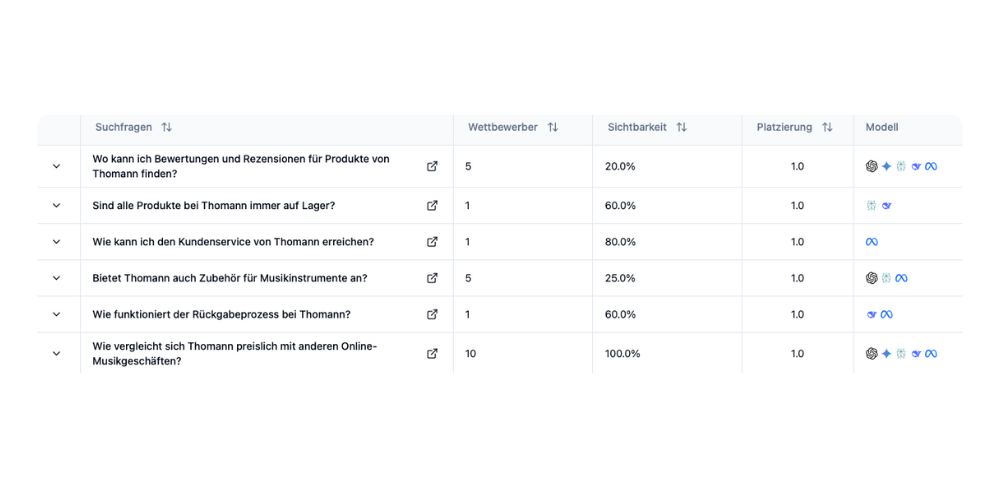Select the query about Zubehör für Musikinstrumente

tap(229, 278)
